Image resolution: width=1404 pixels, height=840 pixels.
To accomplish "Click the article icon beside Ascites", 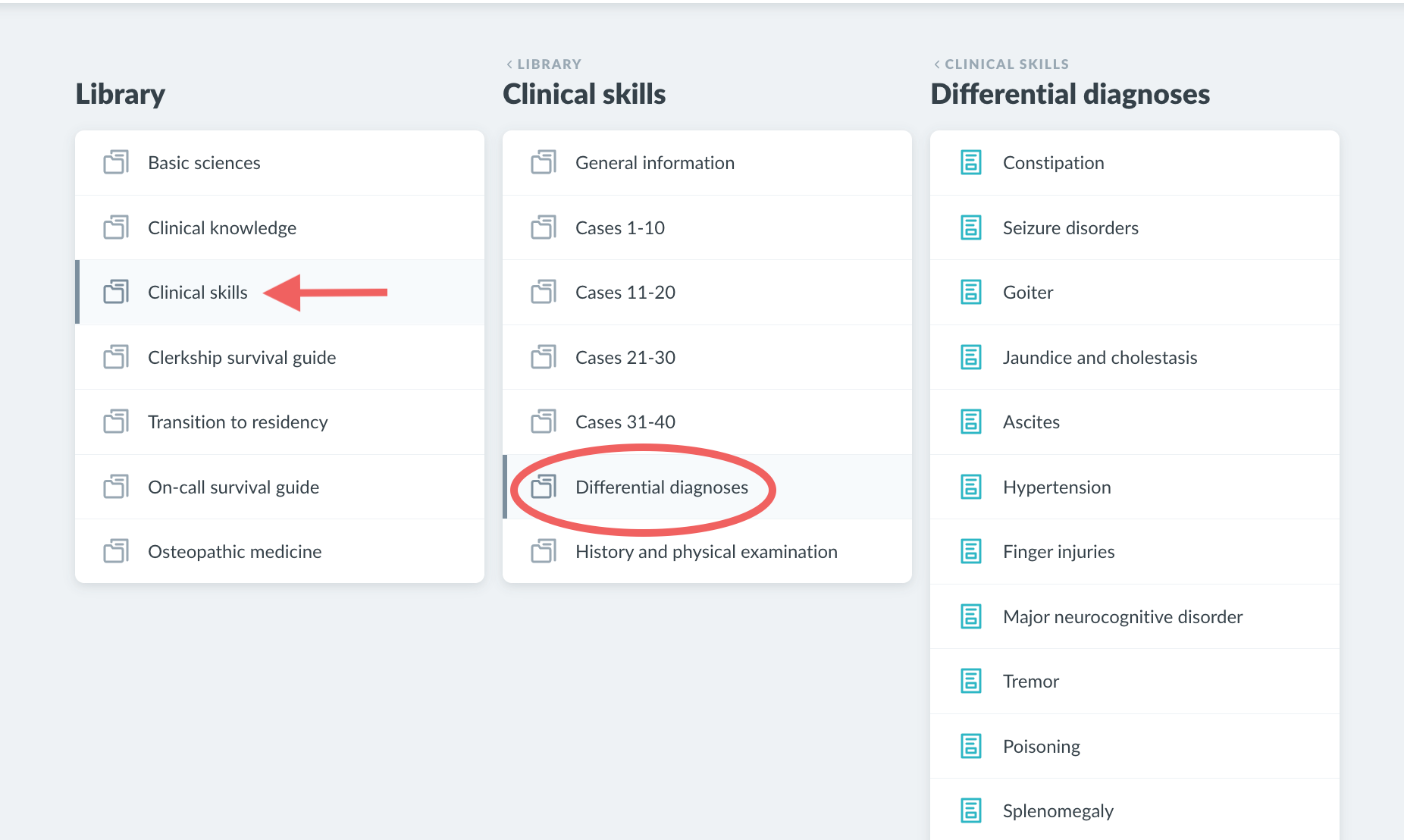I will 971,422.
